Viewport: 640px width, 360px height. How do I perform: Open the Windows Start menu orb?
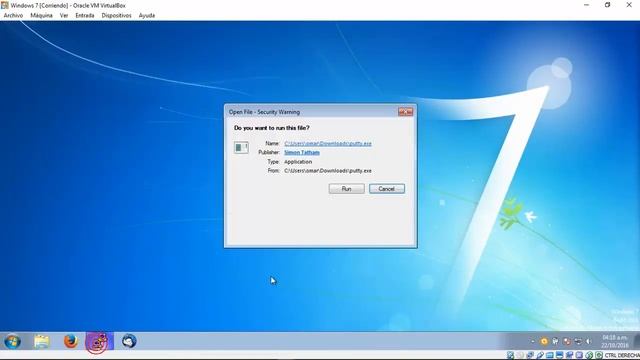(x=12, y=341)
